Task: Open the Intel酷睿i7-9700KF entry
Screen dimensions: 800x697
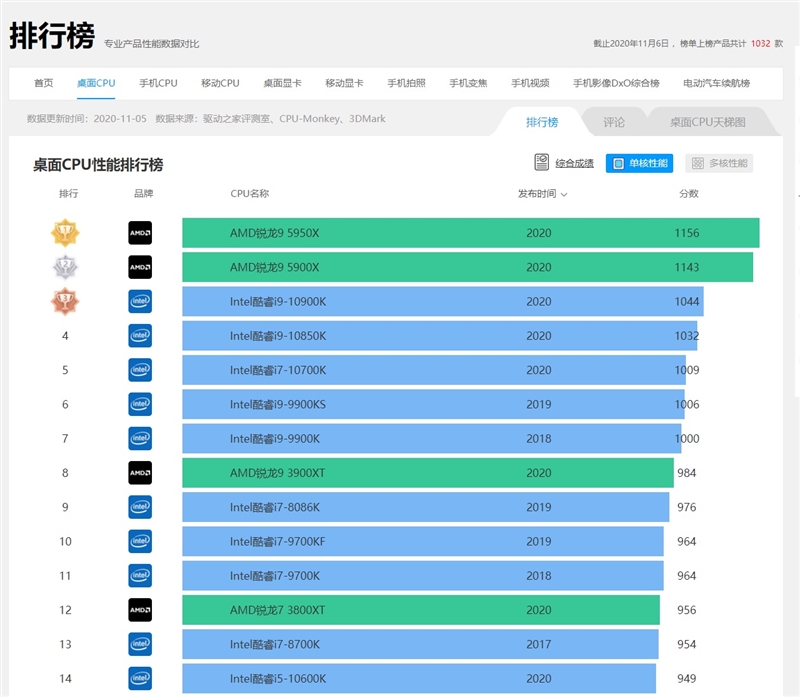Action: [423, 541]
